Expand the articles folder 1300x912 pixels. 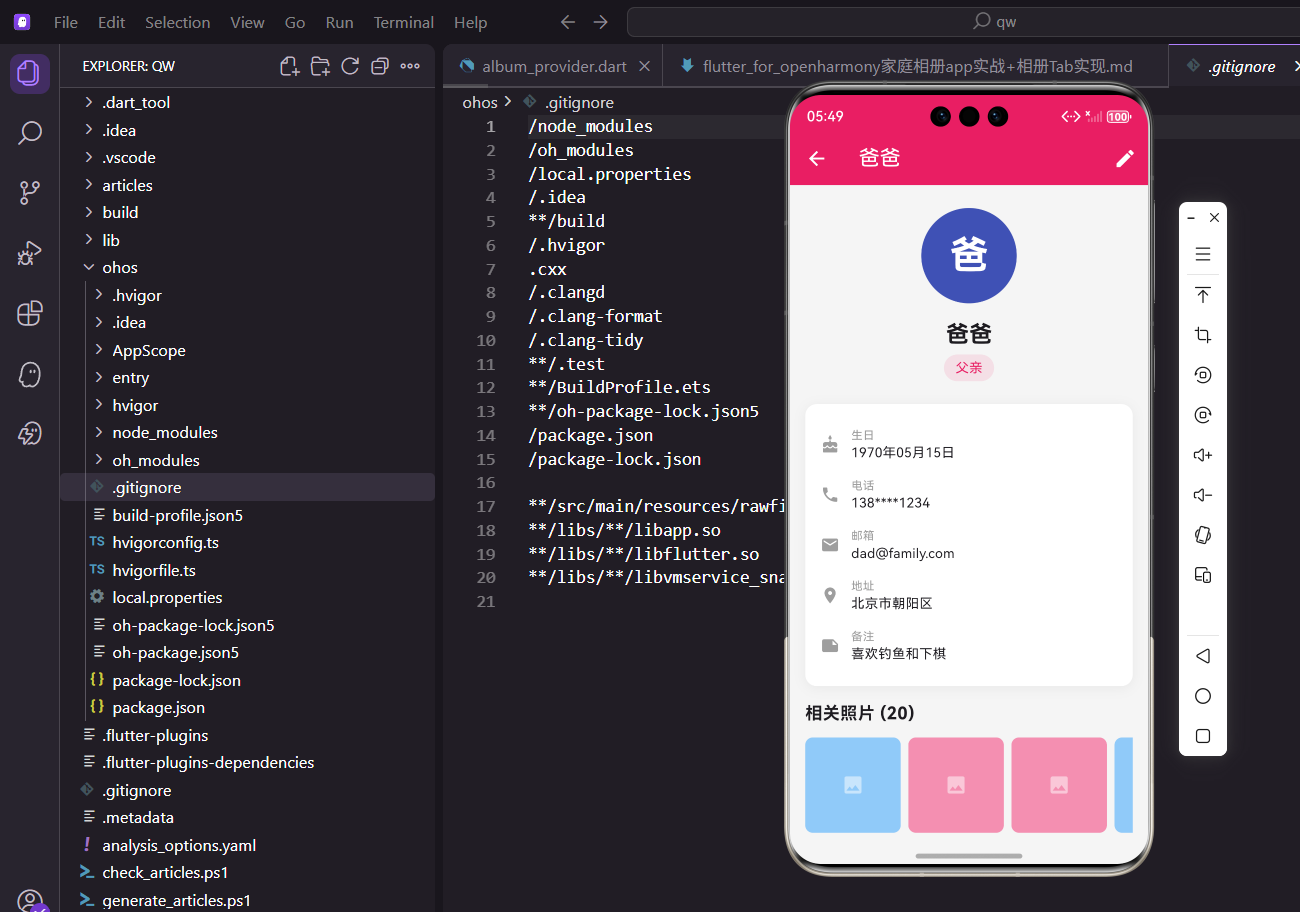(247, 185)
